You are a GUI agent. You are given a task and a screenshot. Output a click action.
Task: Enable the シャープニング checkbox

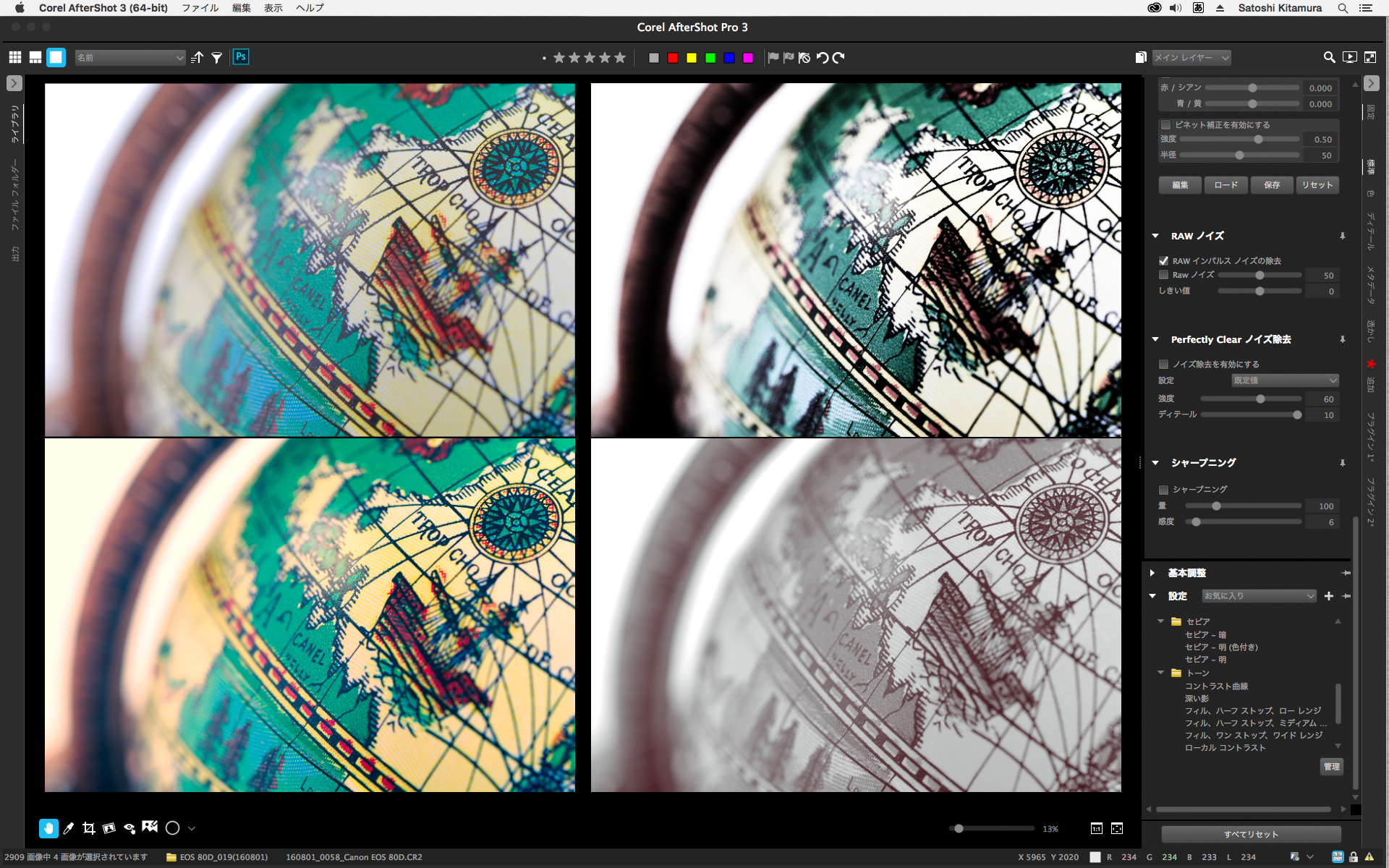tap(1163, 490)
